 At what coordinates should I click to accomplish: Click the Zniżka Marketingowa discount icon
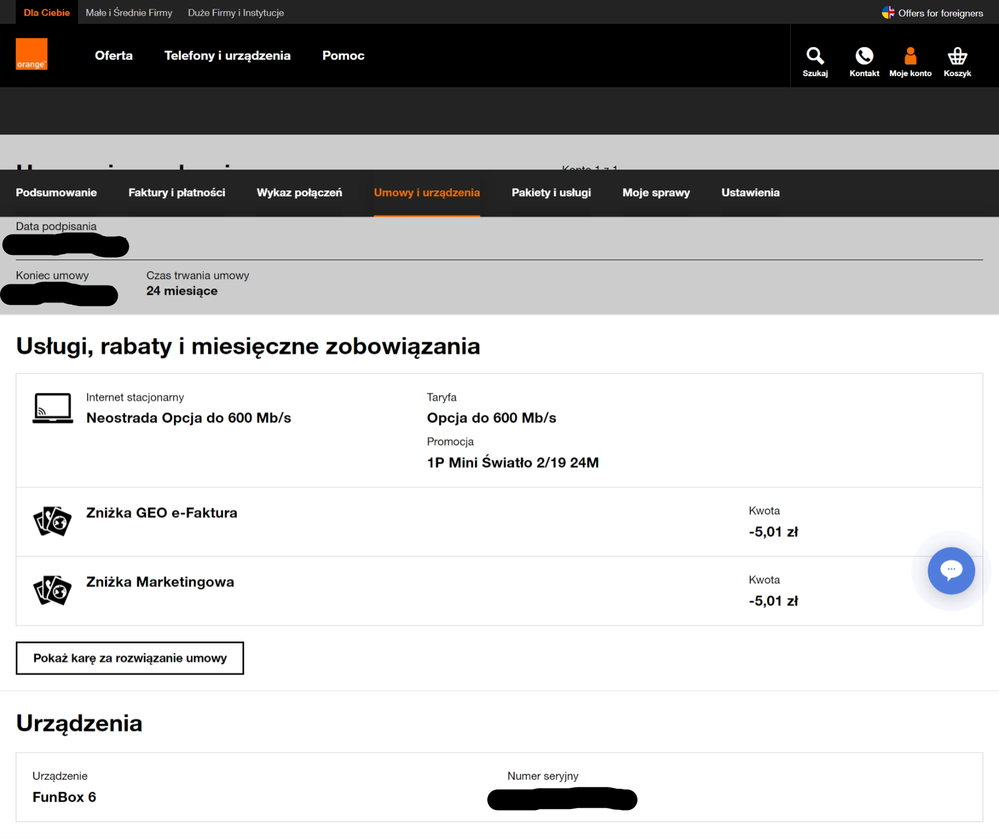point(52,590)
